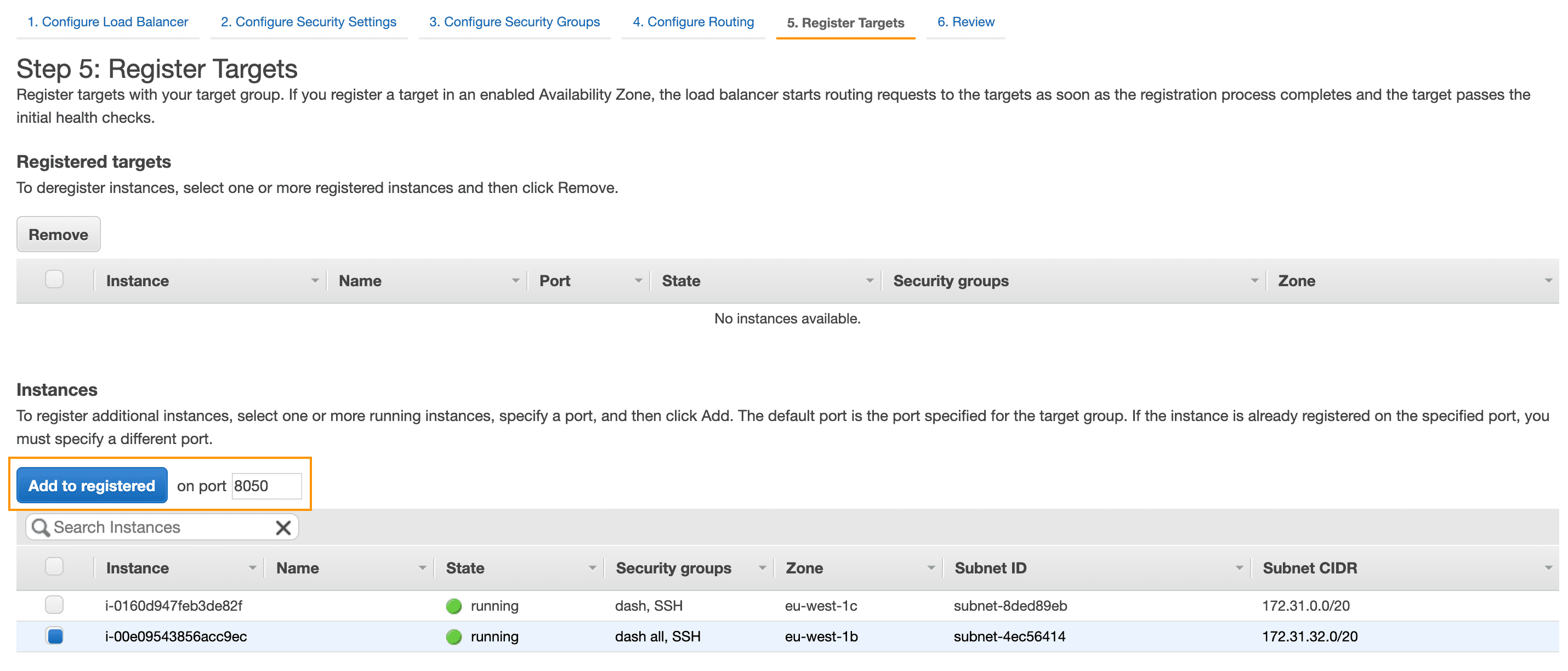
Task: Open Zone column dropdown in Instances table
Action: [x=931, y=568]
